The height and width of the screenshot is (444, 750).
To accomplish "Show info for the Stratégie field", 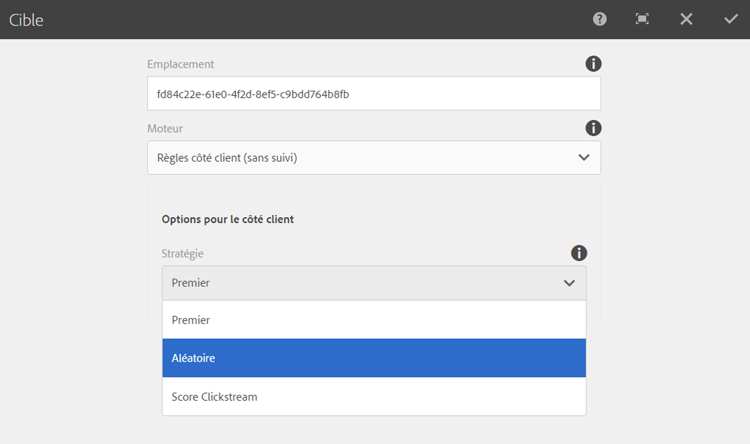I will point(579,254).
